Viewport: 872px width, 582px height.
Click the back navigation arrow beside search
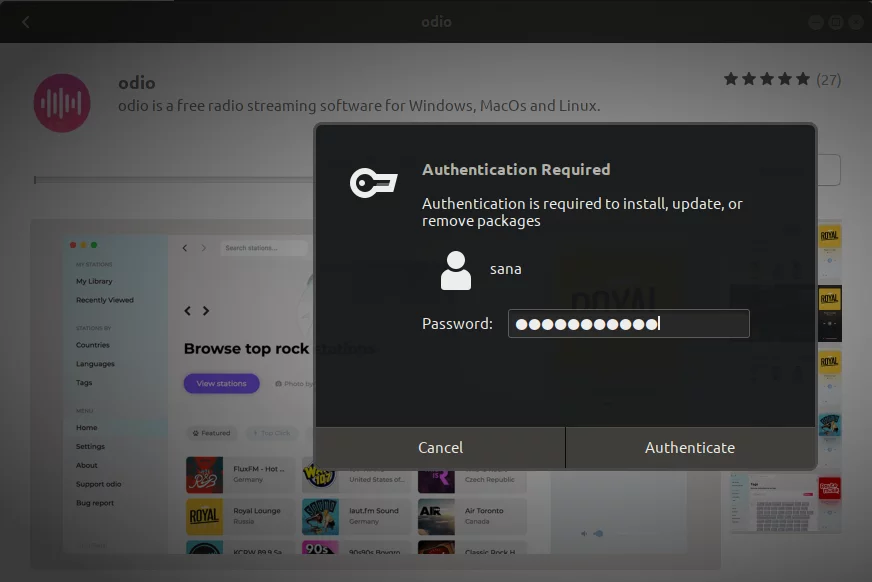point(185,248)
